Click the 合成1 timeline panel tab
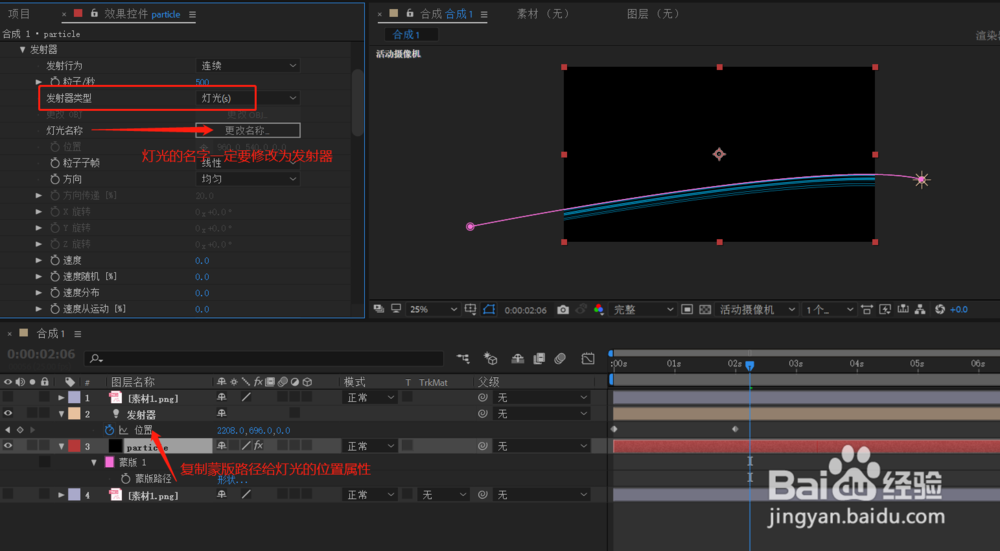1000x551 pixels. click(50, 334)
